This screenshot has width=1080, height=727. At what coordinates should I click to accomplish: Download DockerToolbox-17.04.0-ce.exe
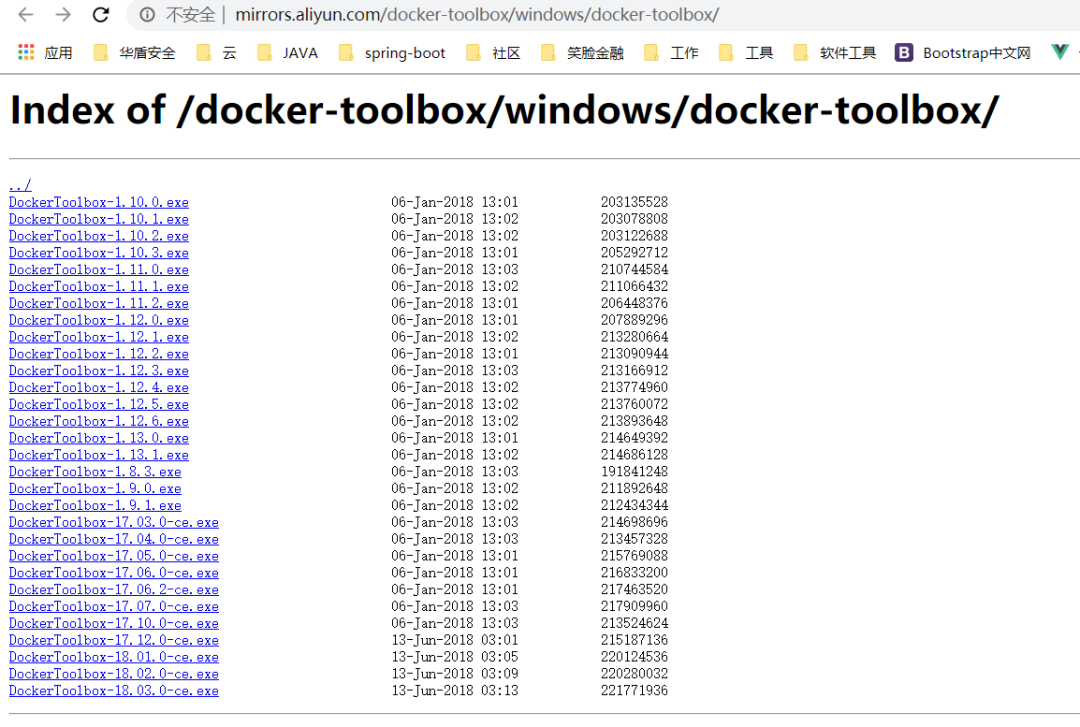(x=114, y=539)
